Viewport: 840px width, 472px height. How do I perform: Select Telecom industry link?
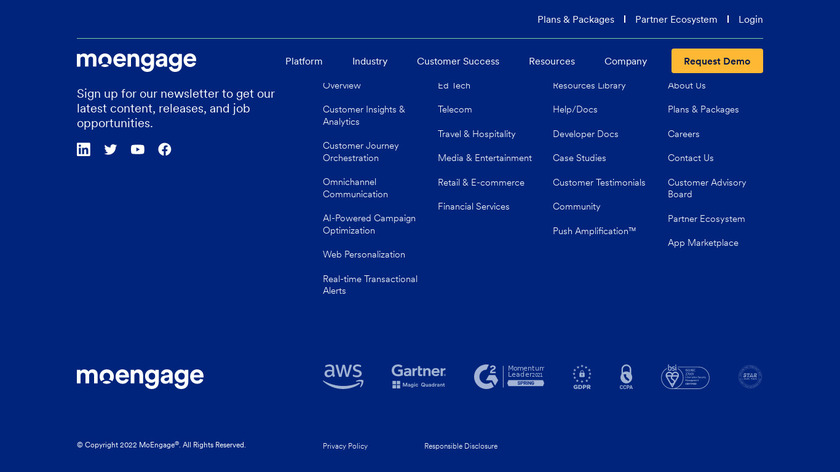[x=455, y=110]
